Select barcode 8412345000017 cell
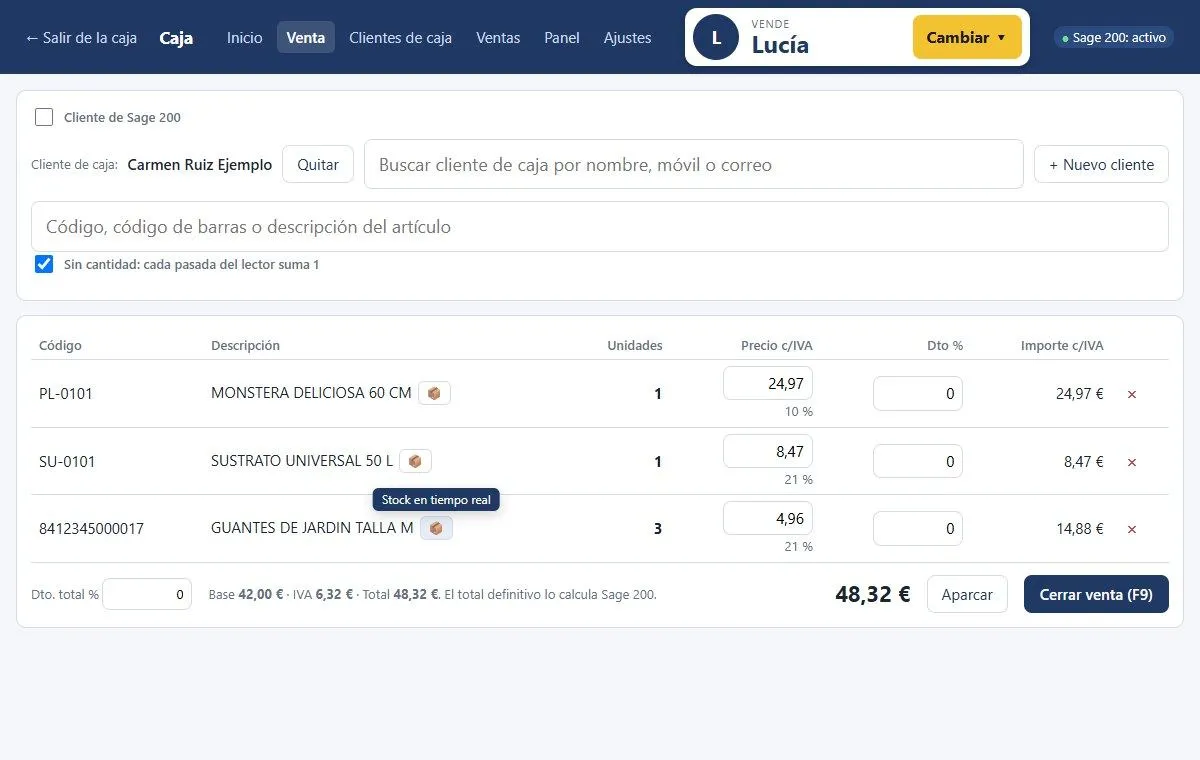 [x=91, y=529]
